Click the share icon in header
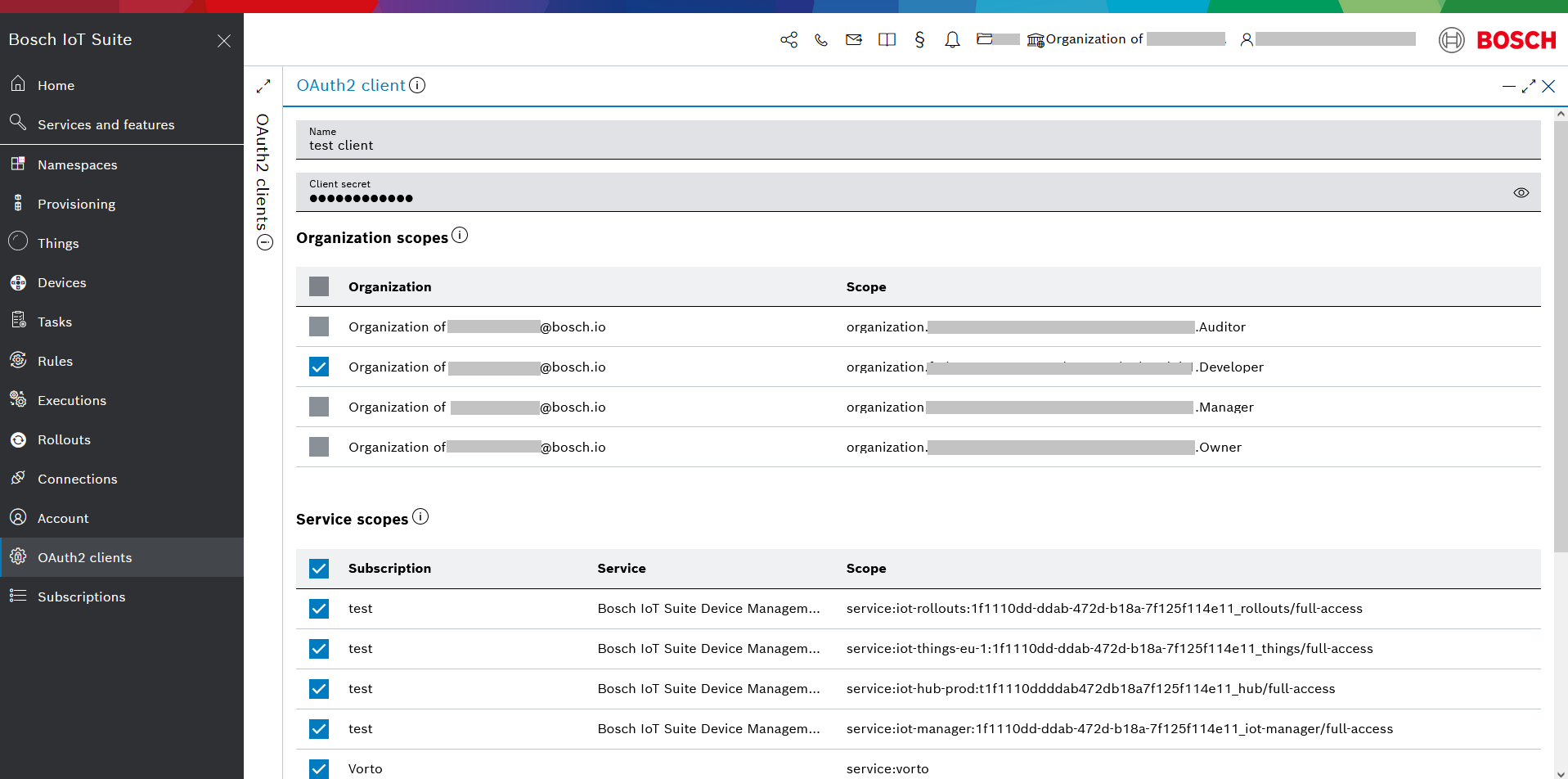Viewport: 1568px width, 779px height. coord(788,39)
